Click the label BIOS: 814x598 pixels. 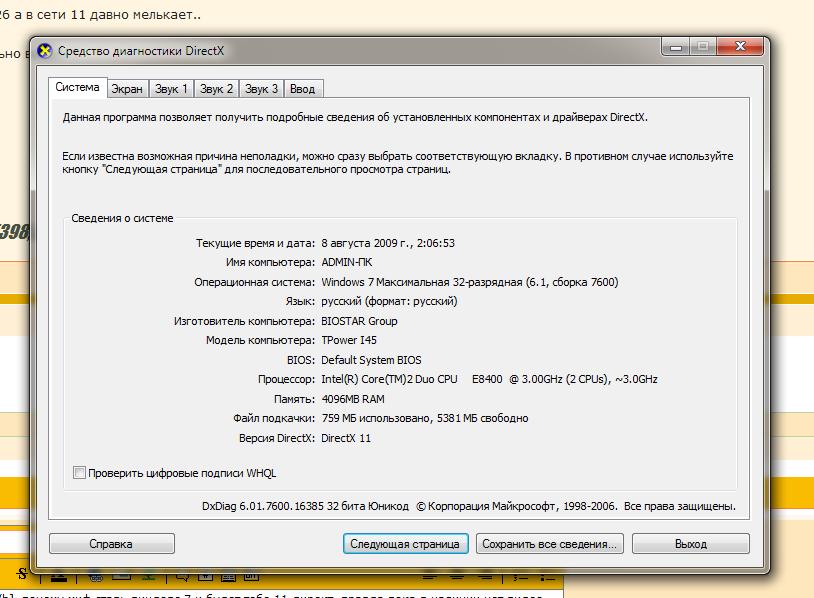tap(301, 360)
